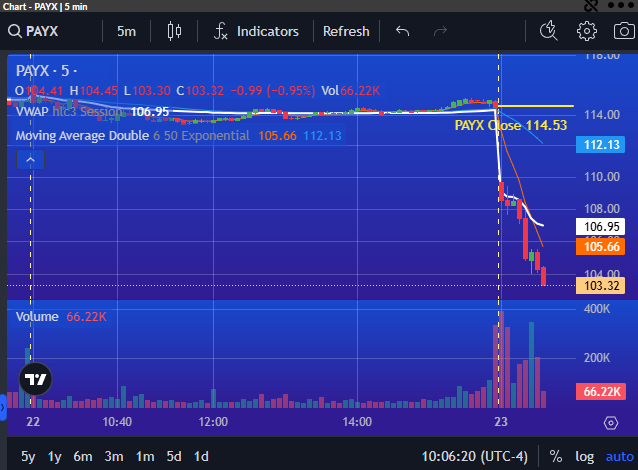Open the quick search lightning icon
638x470 pixels.
pos(549,31)
